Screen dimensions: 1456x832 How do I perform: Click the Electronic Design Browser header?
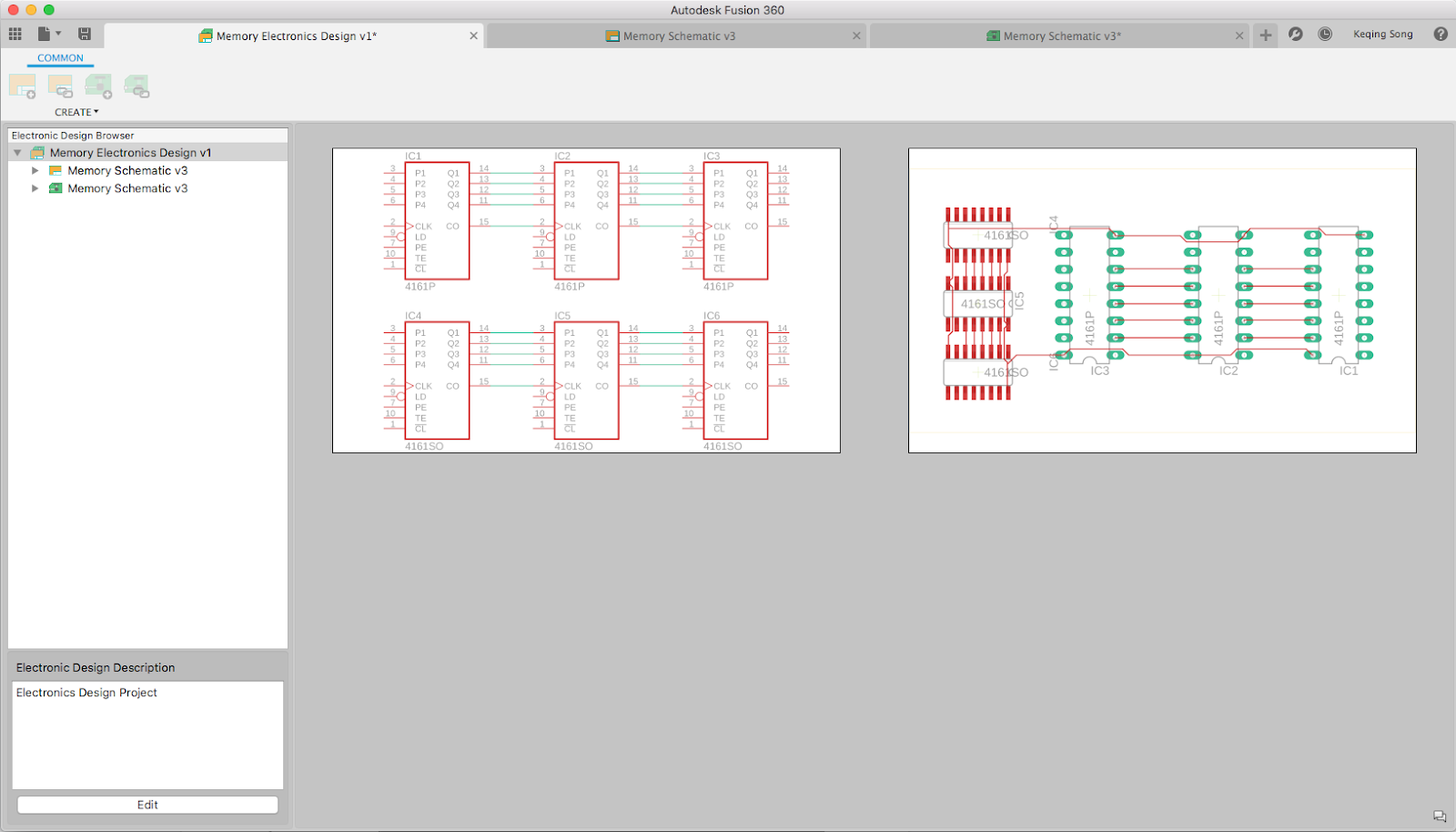73,136
